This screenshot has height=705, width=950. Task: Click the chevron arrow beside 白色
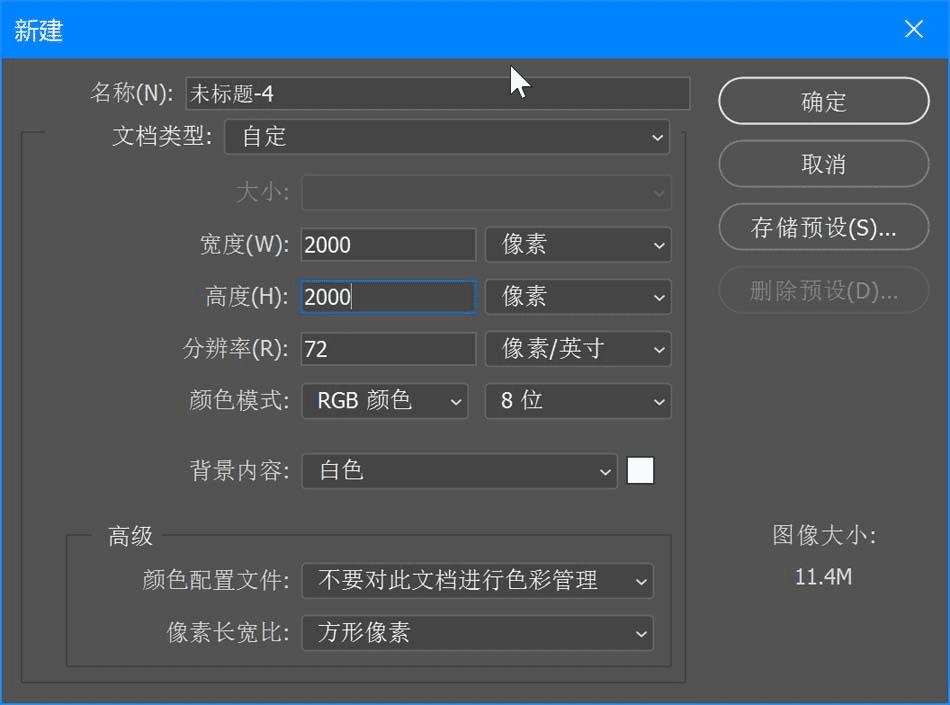[x=605, y=472]
